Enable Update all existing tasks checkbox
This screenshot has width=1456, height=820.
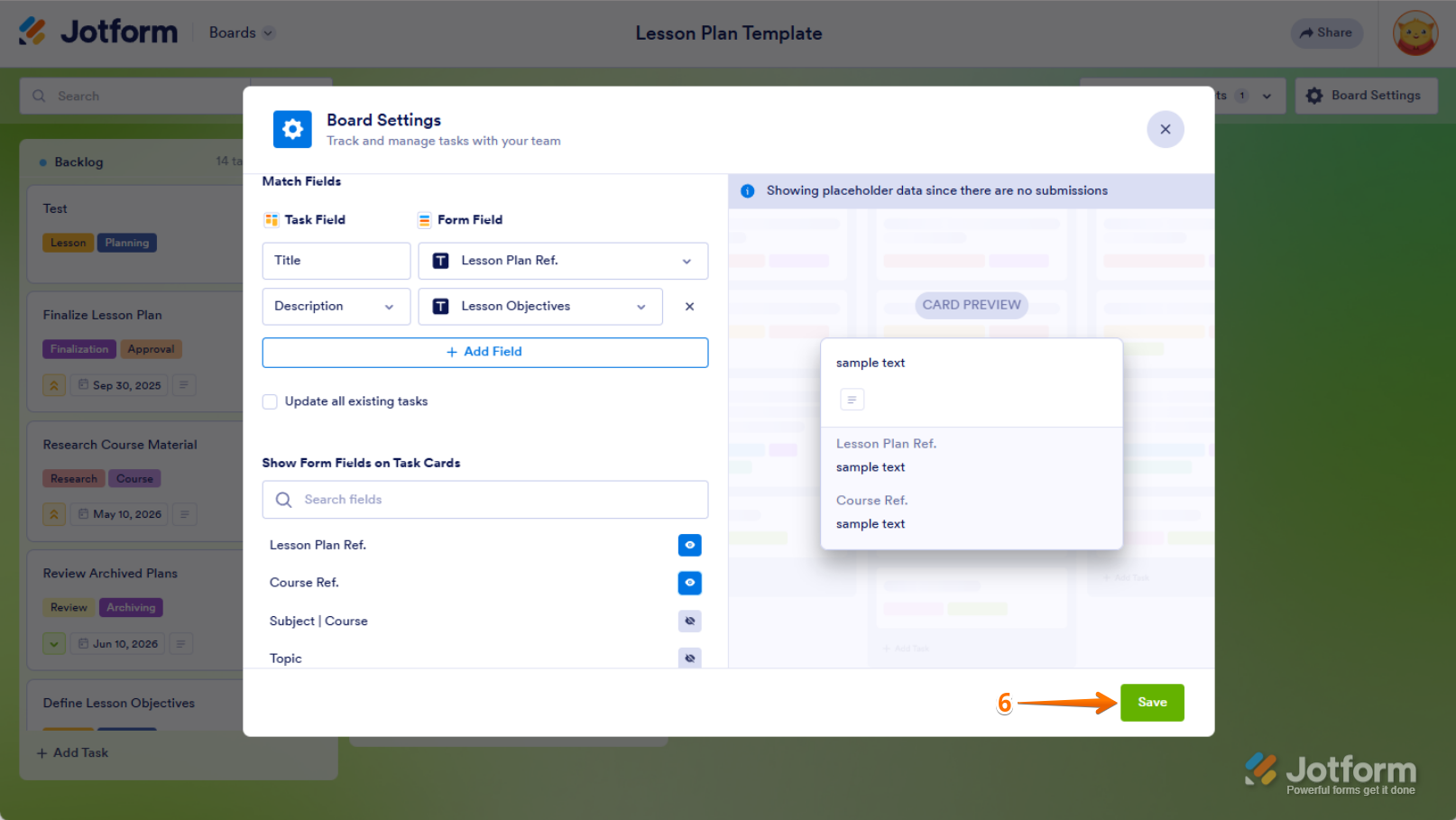tap(270, 401)
